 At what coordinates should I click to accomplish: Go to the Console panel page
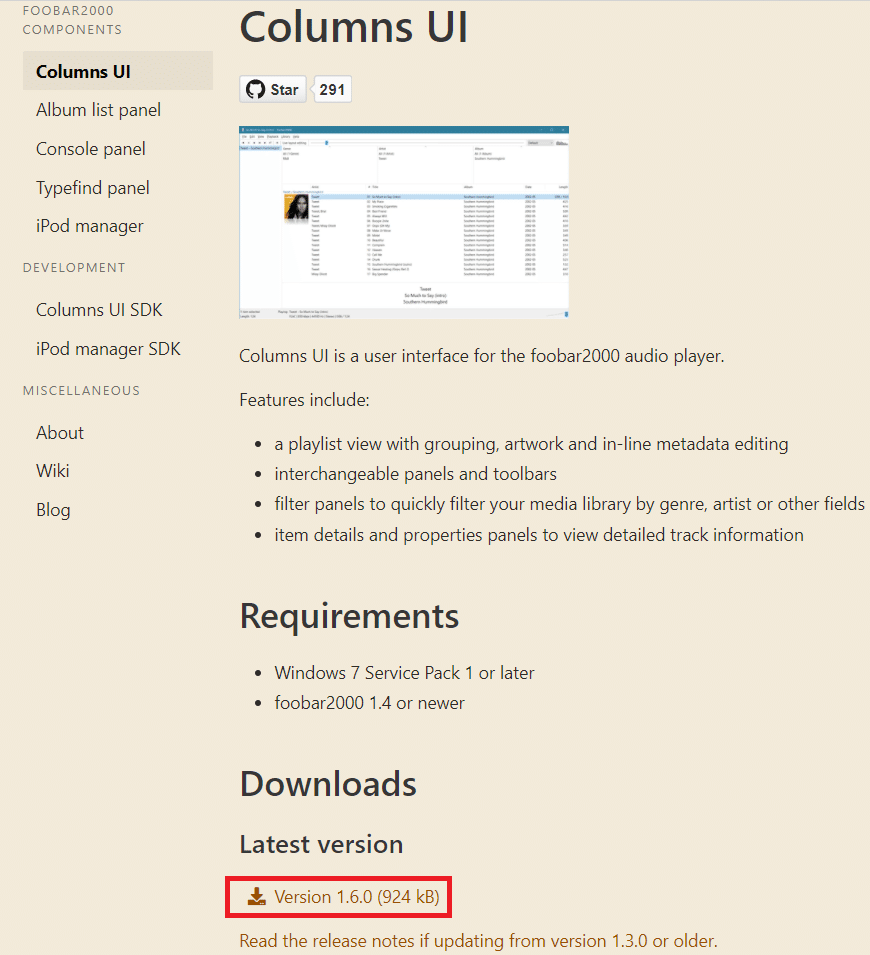click(x=91, y=149)
